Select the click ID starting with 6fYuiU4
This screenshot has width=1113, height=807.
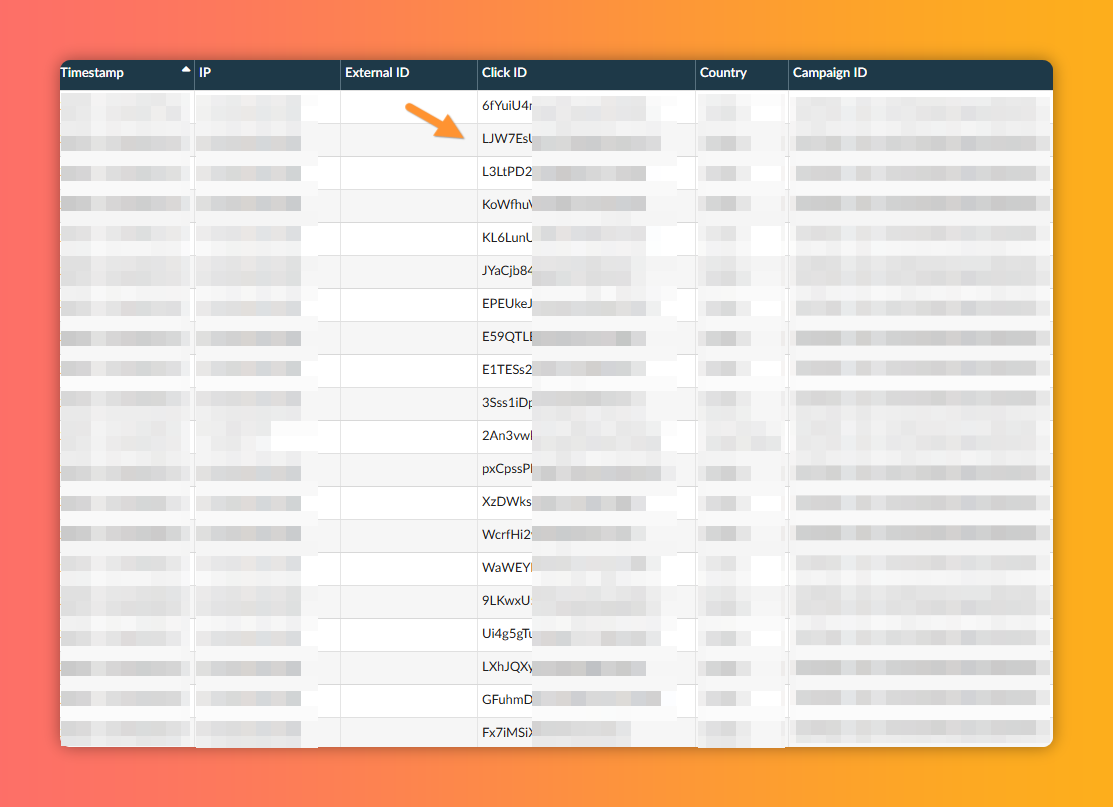pos(507,105)
